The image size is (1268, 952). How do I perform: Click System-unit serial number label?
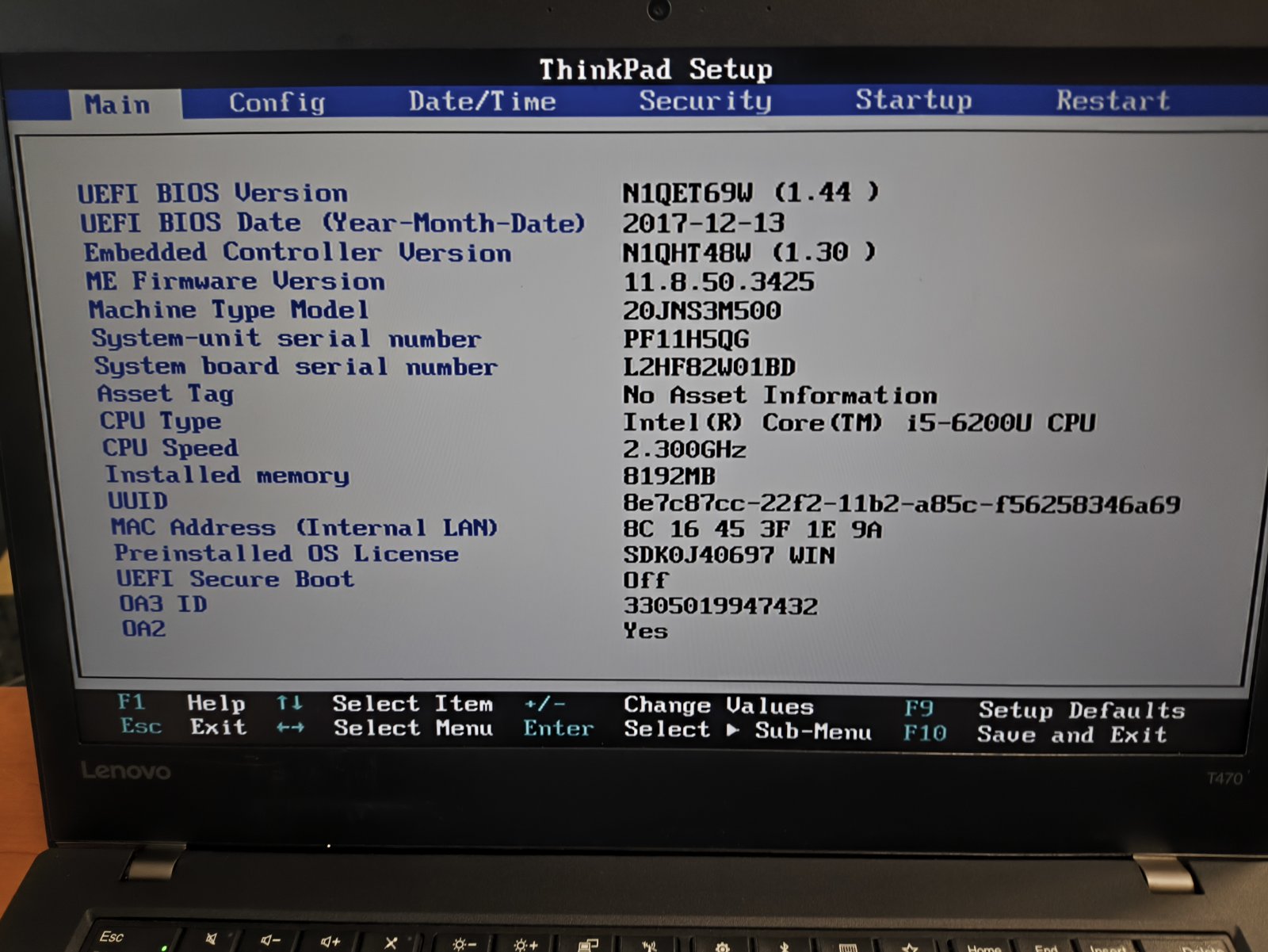point(286,338)
